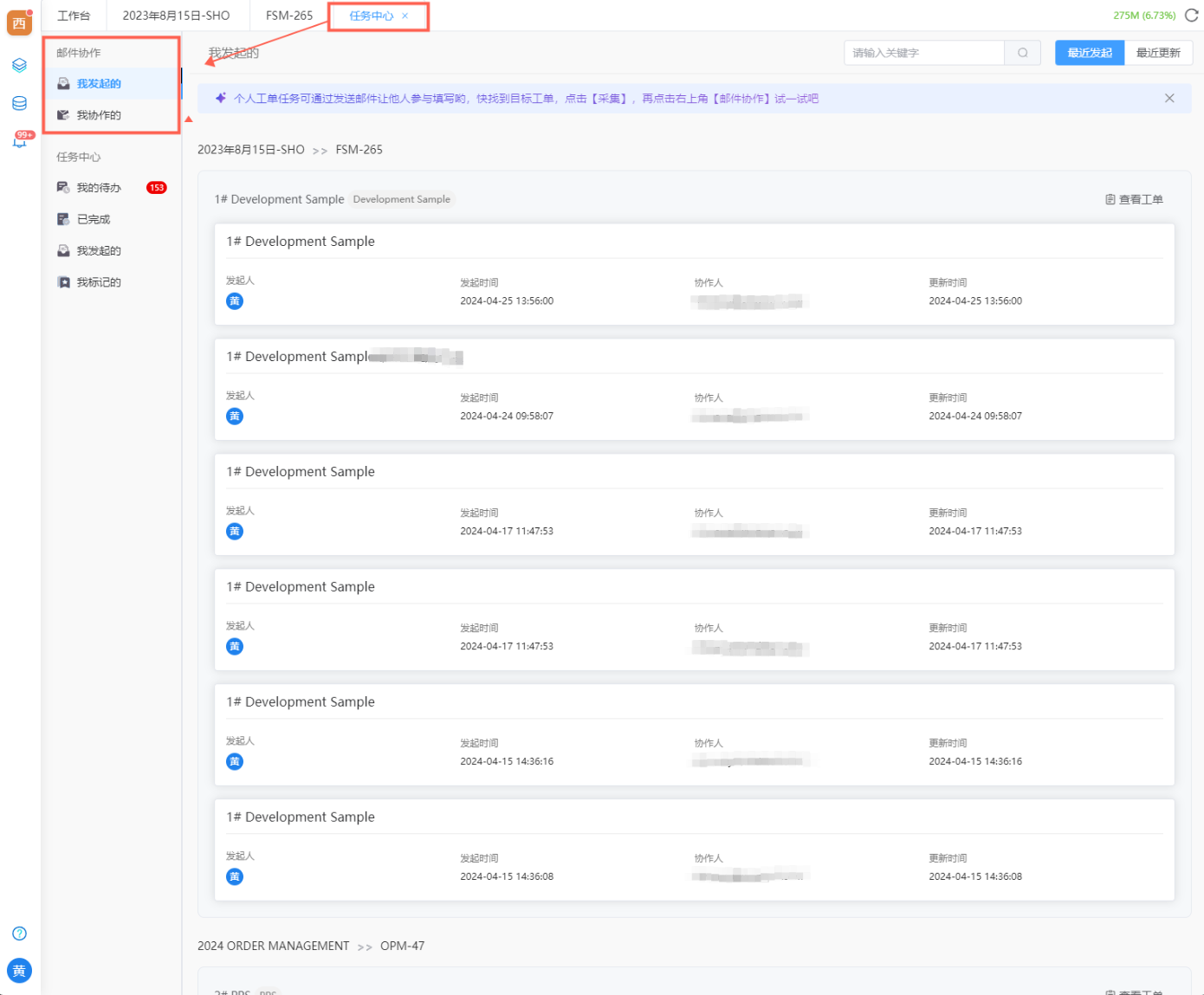Switch to the FSM-265 tab
This screenshot has height=995, width=1204.
288,16
